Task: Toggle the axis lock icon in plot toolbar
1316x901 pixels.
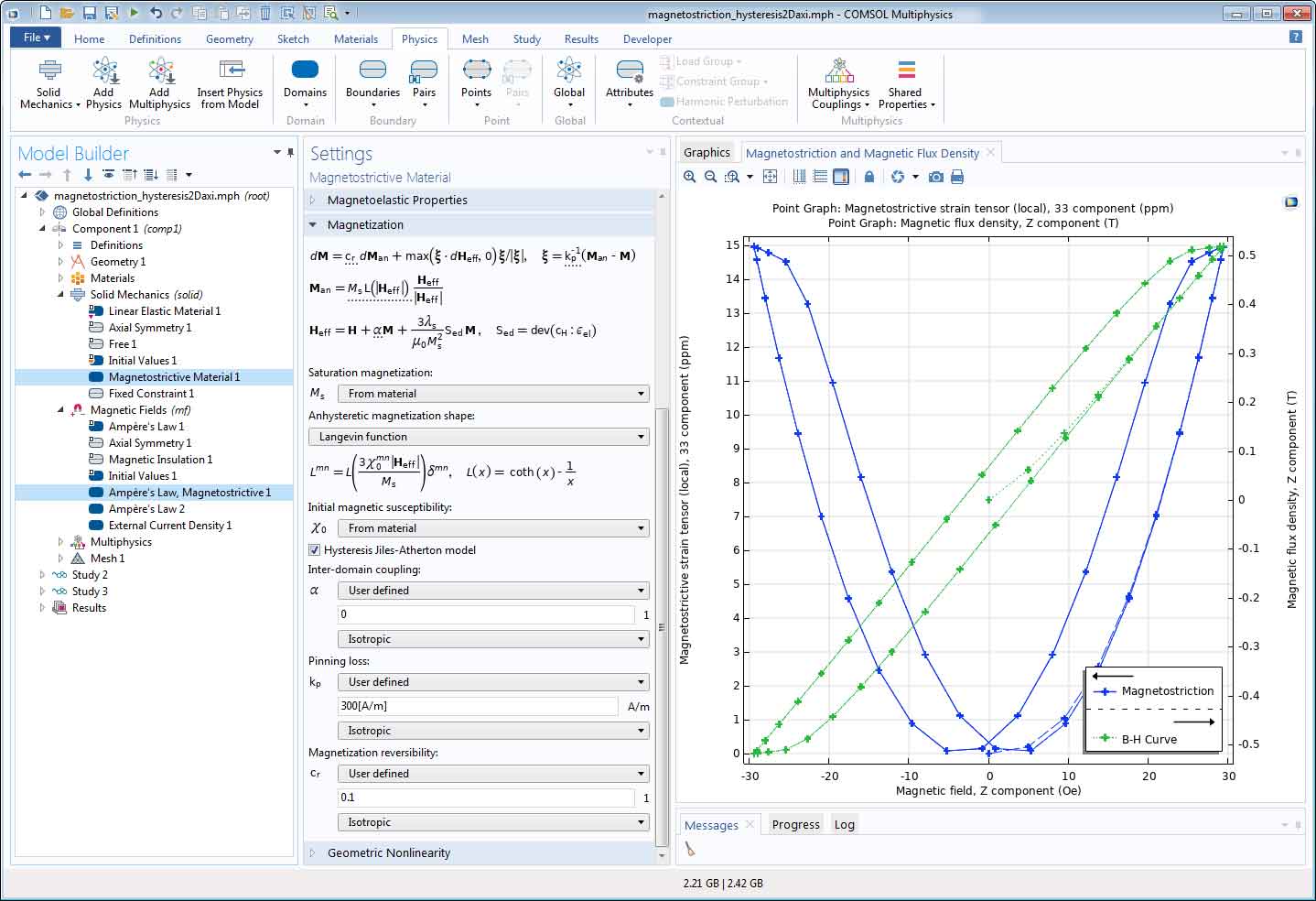Action: [869, 177]
